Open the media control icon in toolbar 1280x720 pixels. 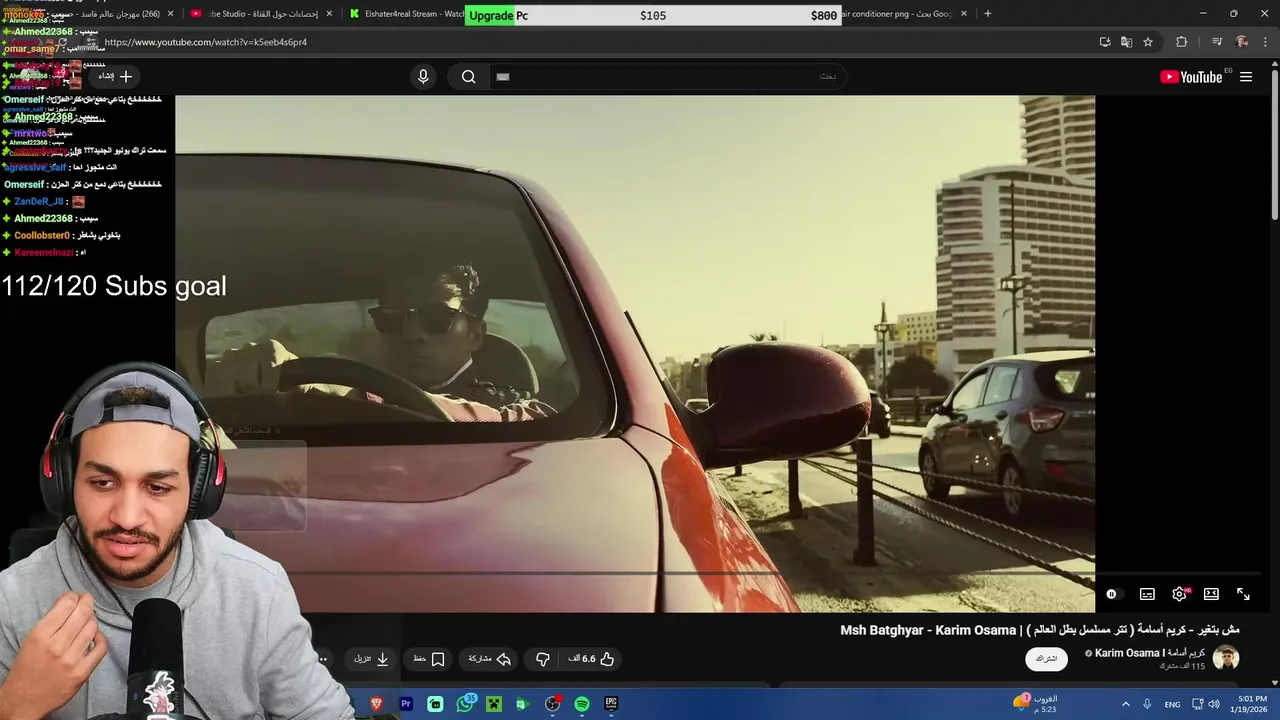[1217, 42]
